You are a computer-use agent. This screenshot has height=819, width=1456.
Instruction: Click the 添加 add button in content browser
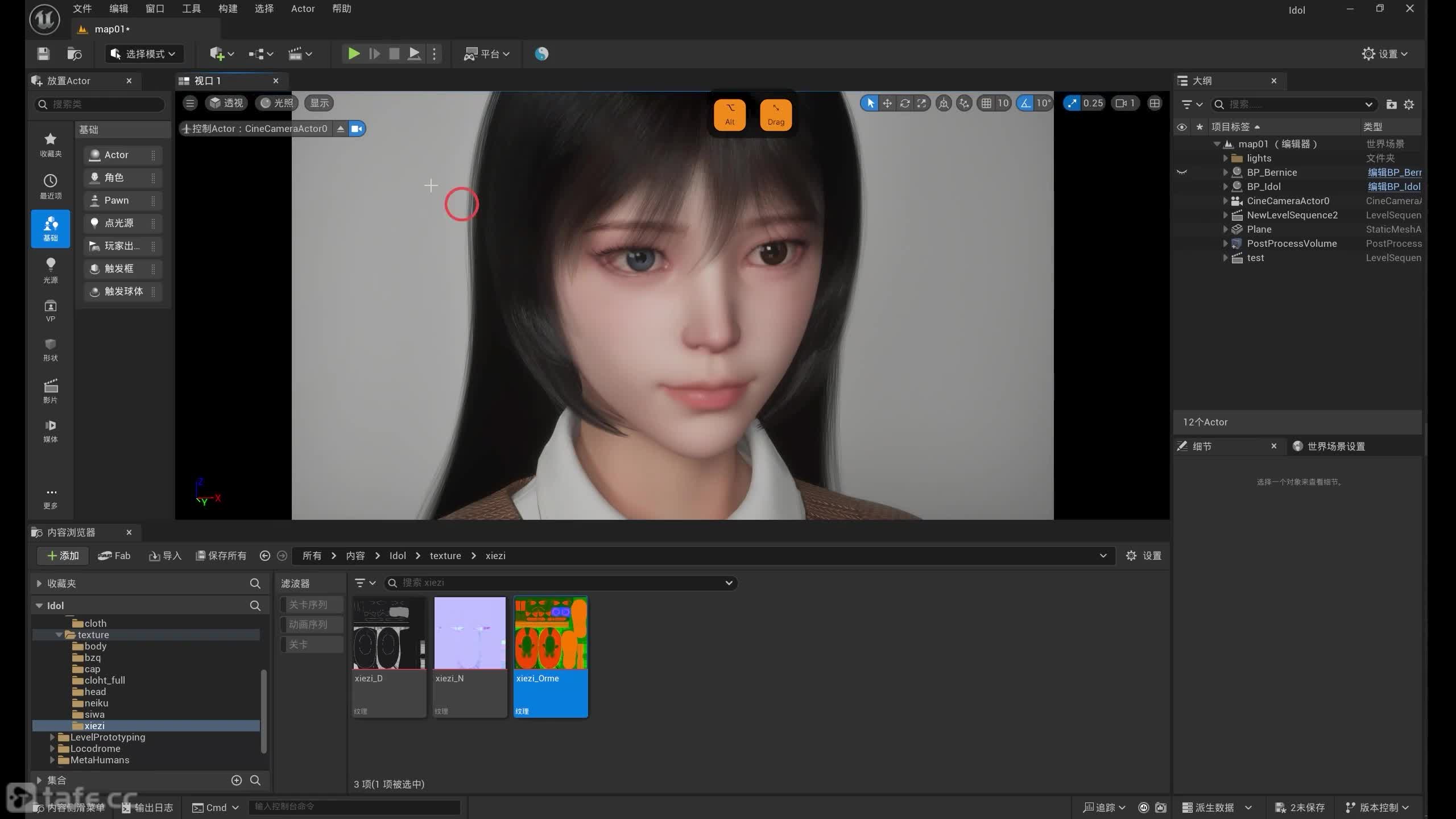tap(63, 556)
